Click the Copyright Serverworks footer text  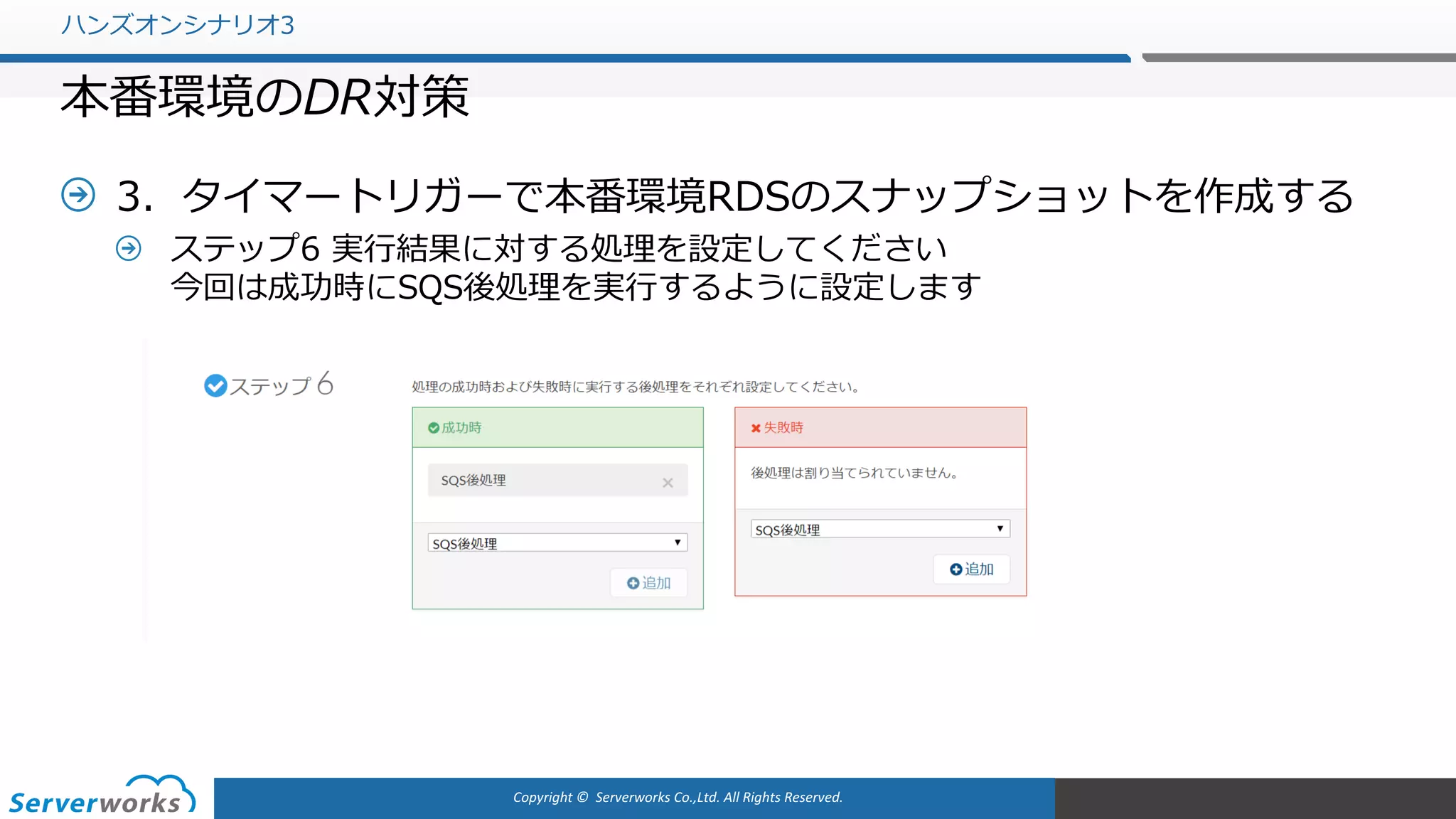pyautogui.click(x=678, y=798)
